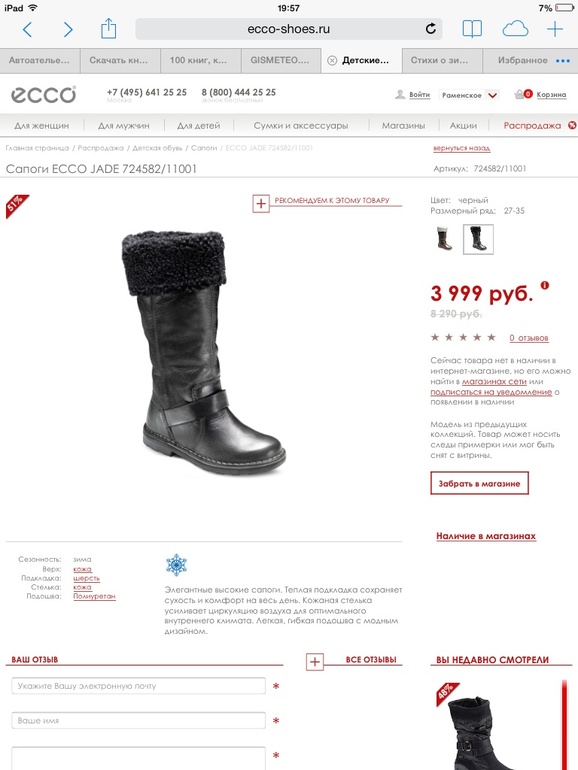Focus the email address input field
The height and width of the screenshot is (770, 578).
(x=138, y=686)
